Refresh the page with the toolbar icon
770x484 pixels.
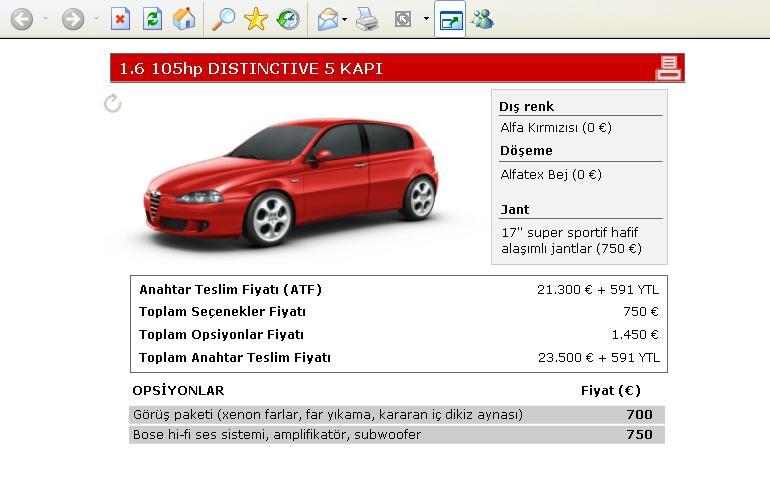[x=152, y=19]
